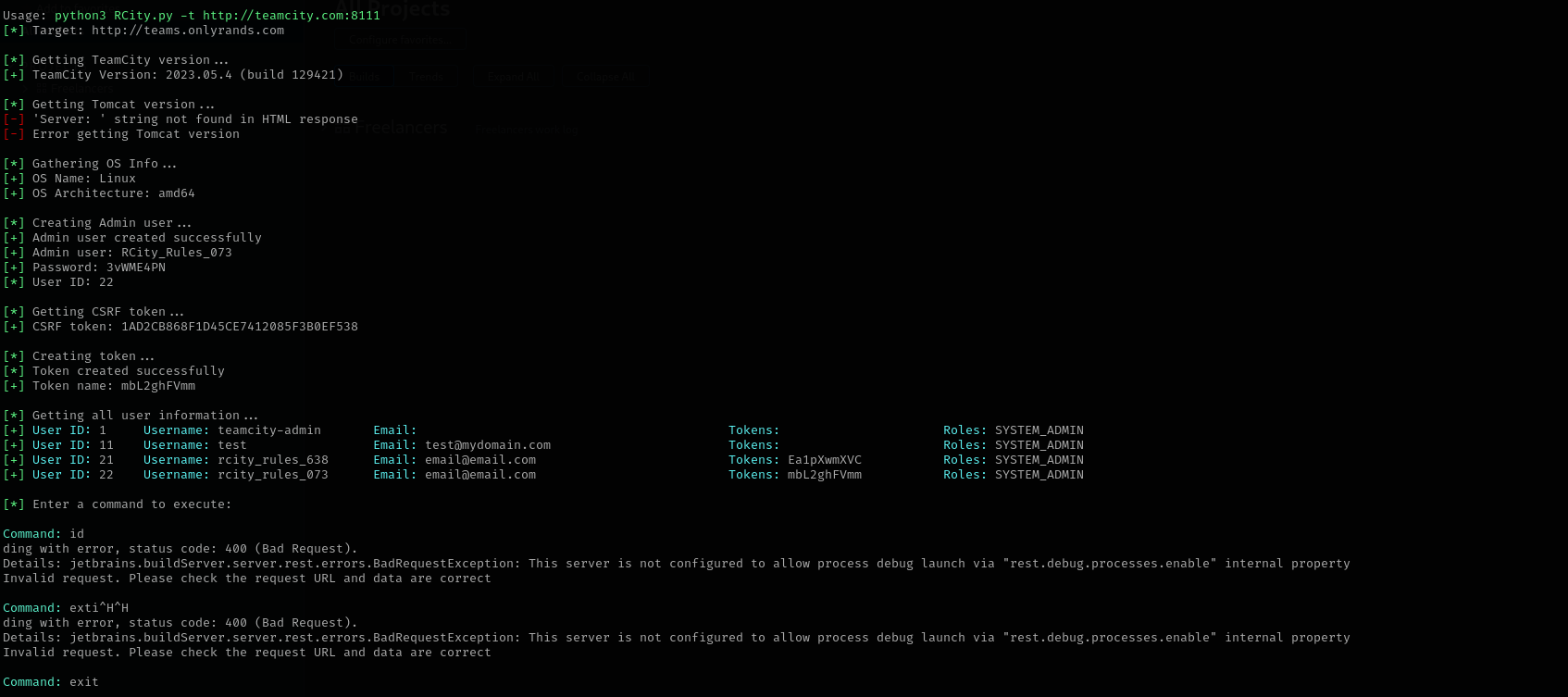Click the 'Command: id' line
This screenshot has width=1568, height=697.
(x=44, y=534)
